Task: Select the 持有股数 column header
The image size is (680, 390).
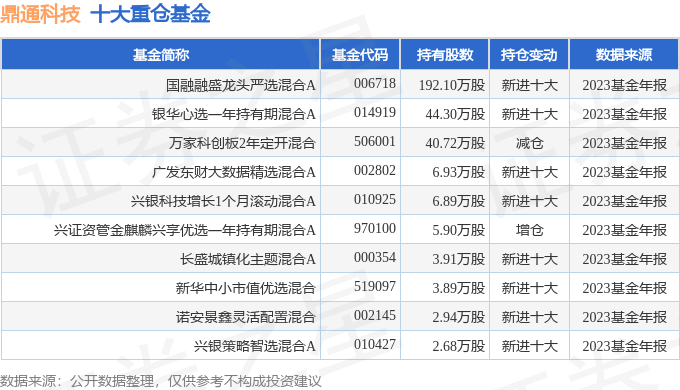Action: 445,55
